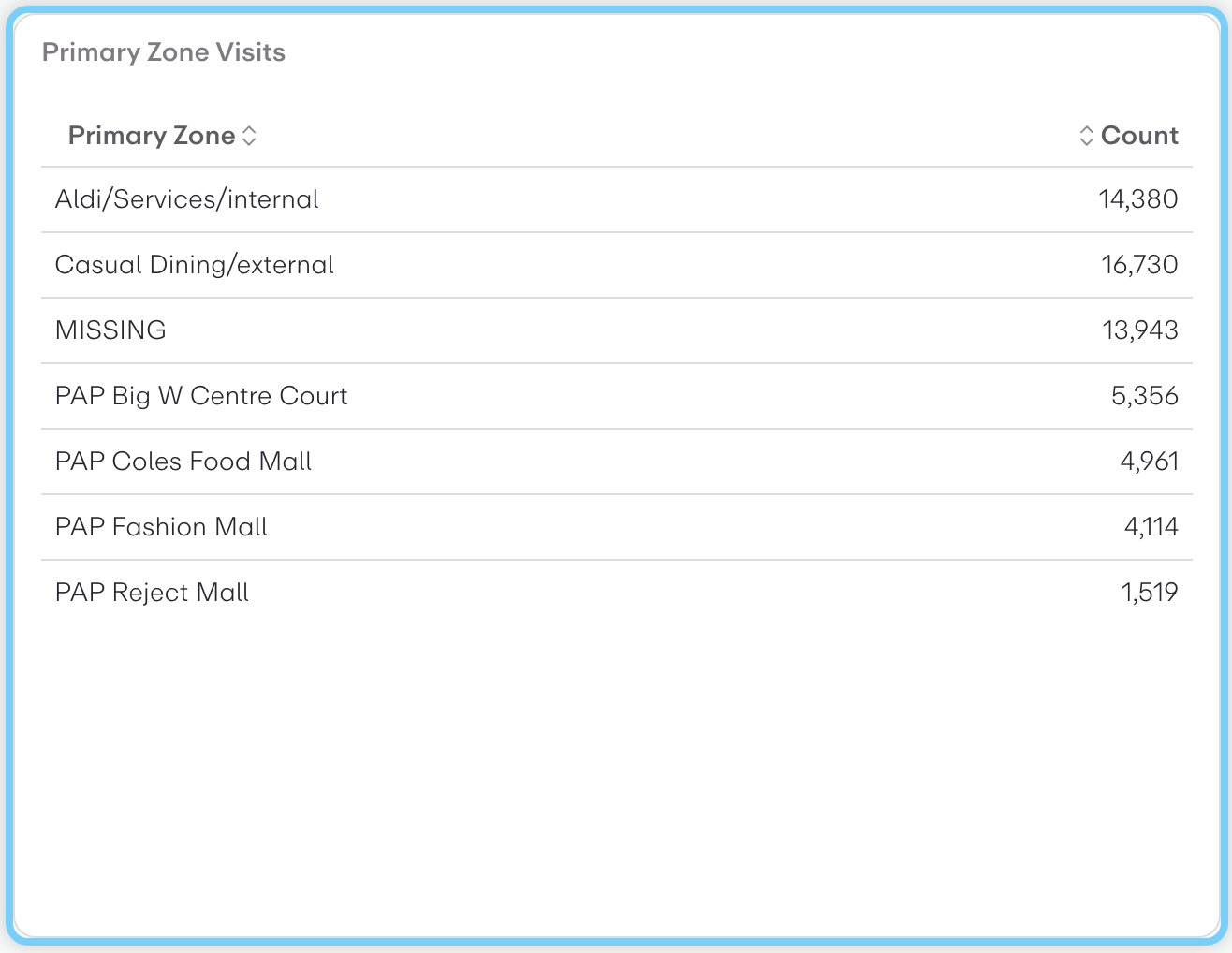Click the 4,961 count value
Screen dimensions: 1232x953
click(1149, 462)
